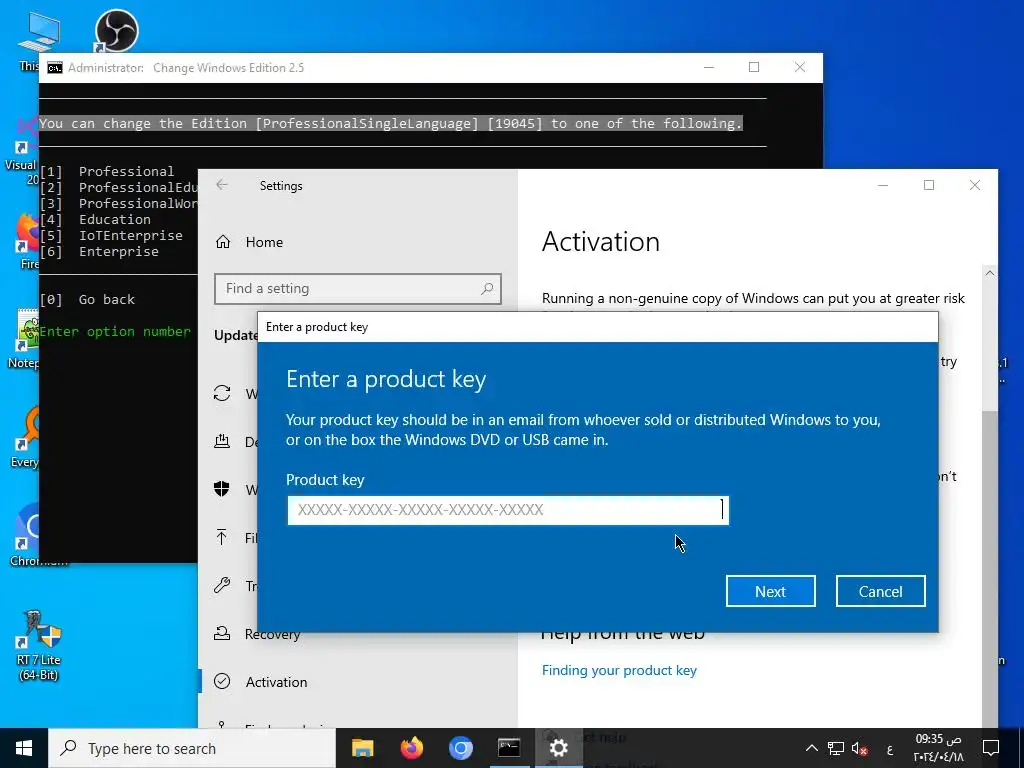
Task: Click the Recovery icon in the sidebar
Action: (222, 633)
